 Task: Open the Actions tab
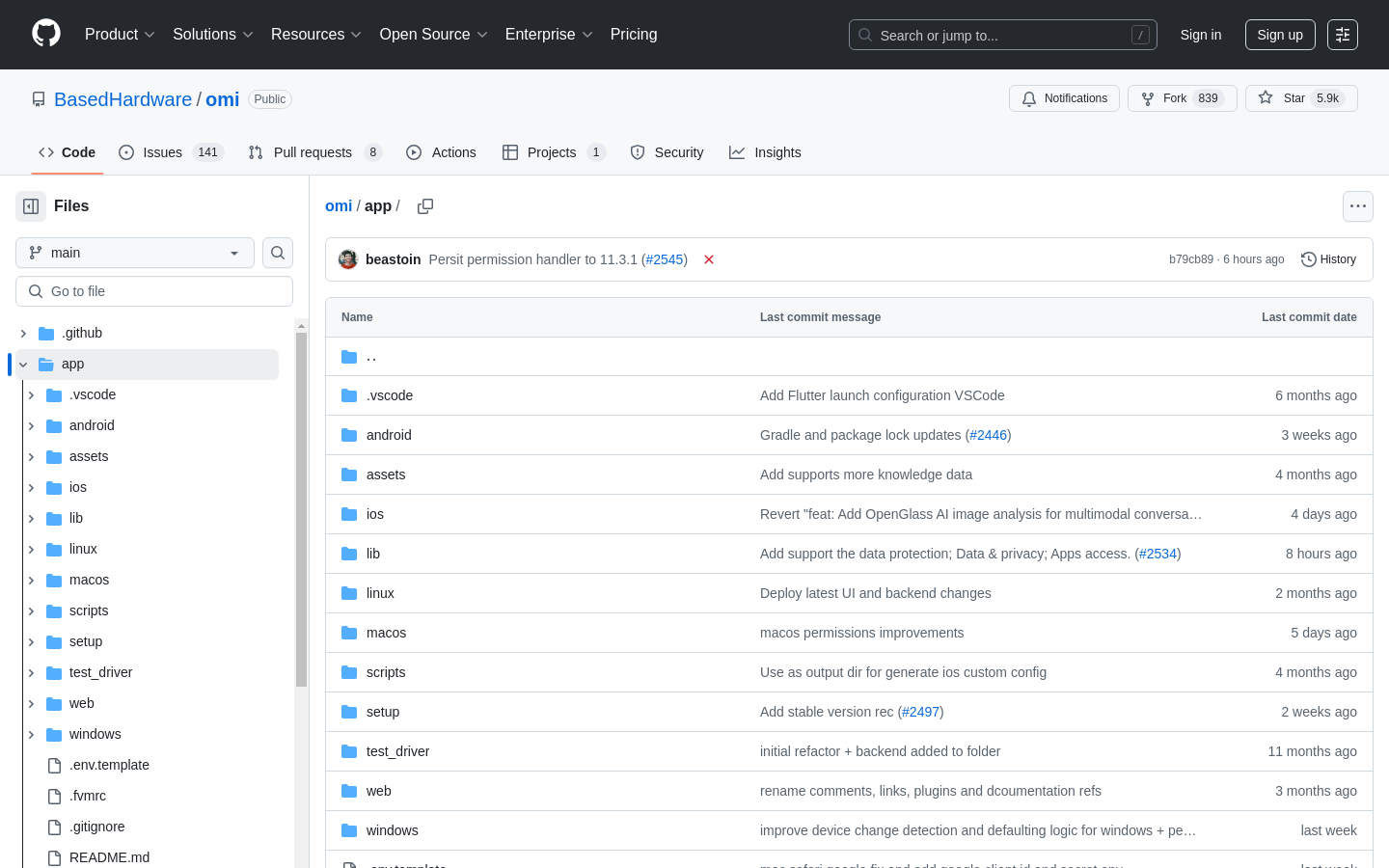click(442, 152)
